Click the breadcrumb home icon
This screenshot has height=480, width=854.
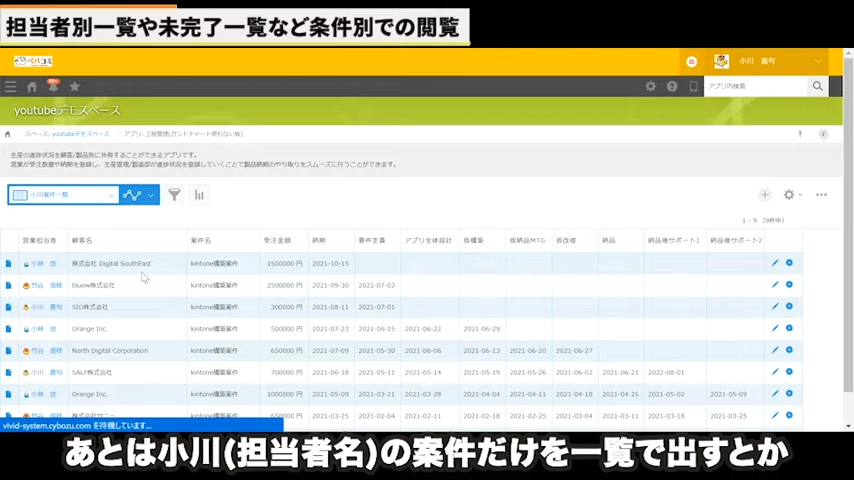coord(8,134)
